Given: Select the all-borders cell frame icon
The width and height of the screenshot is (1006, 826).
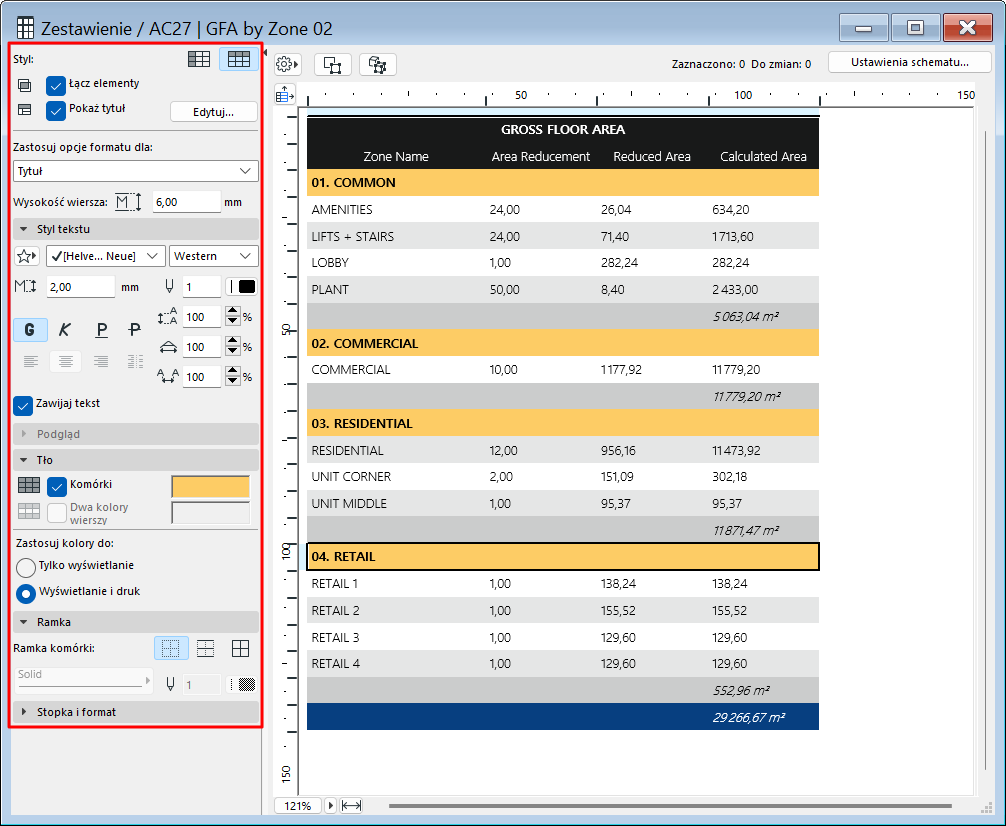Looking at the screenshot, I should point(240,649).
